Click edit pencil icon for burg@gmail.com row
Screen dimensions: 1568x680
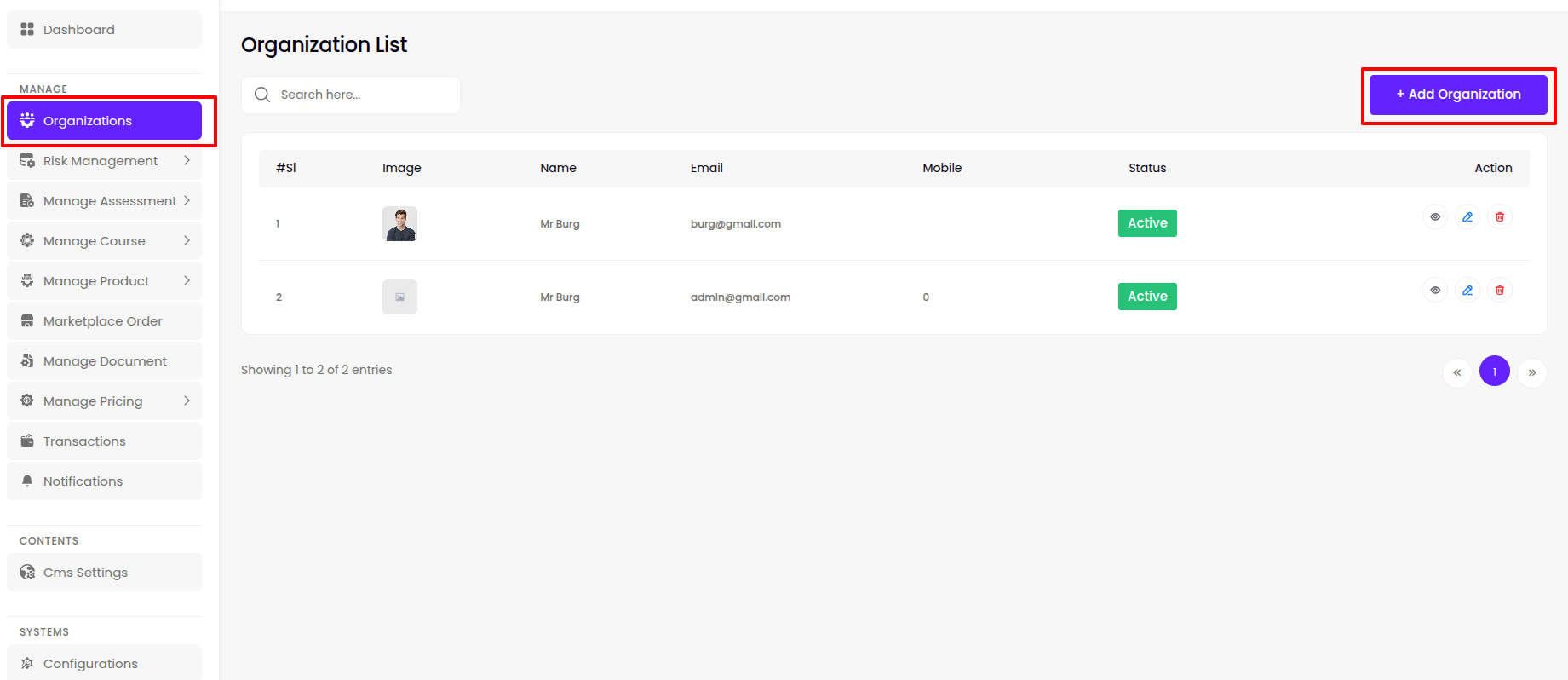pos(1467,217)
